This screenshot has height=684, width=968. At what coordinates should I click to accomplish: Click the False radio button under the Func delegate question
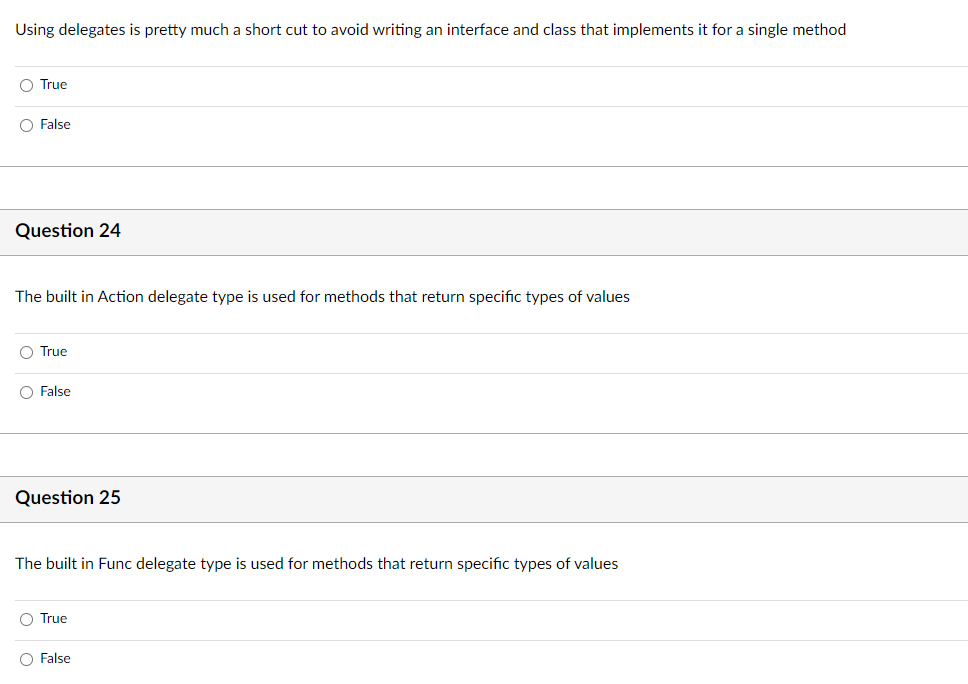(x=26, y=658)
